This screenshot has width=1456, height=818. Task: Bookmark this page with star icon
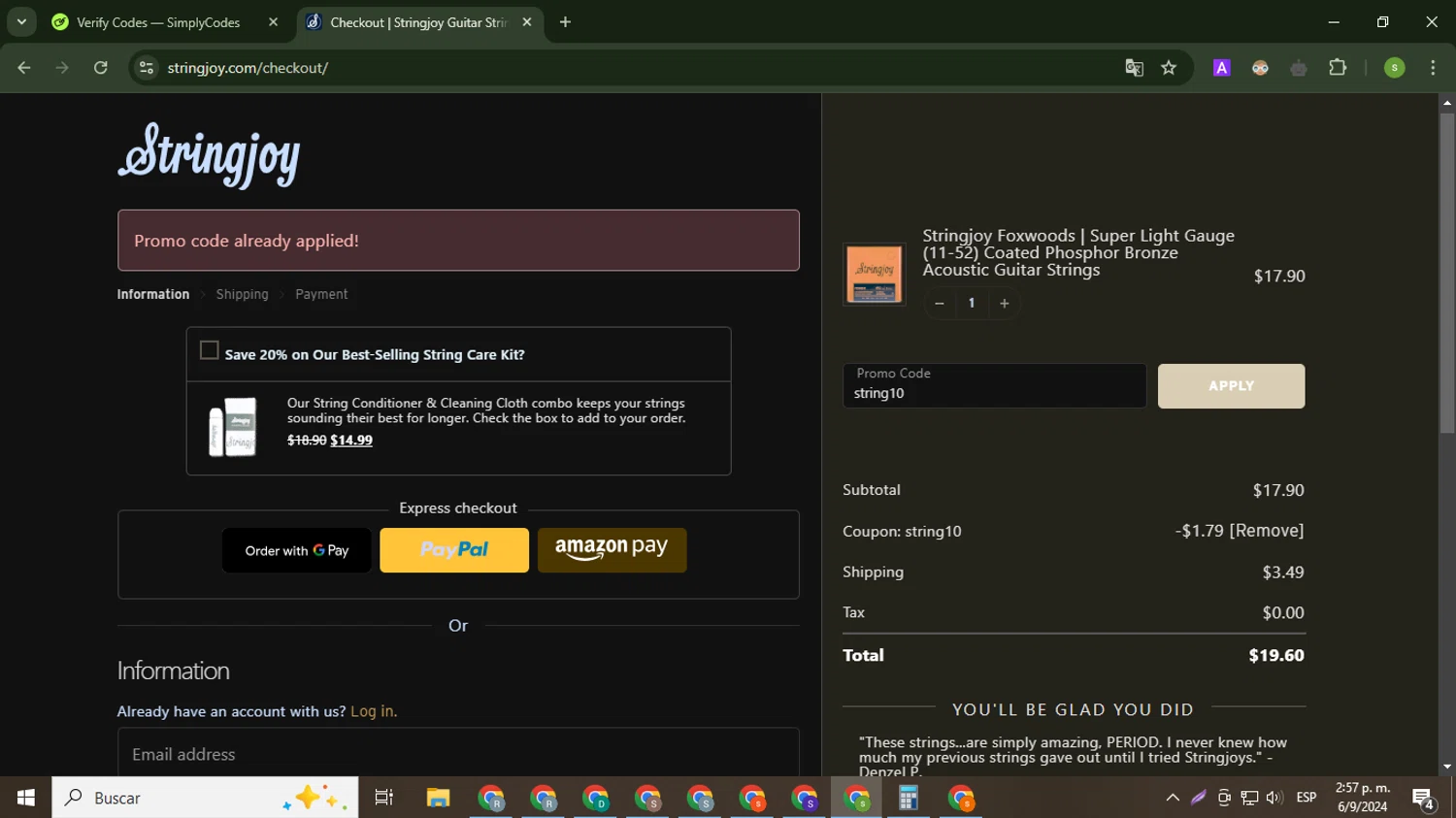(x=1169, y=68)
